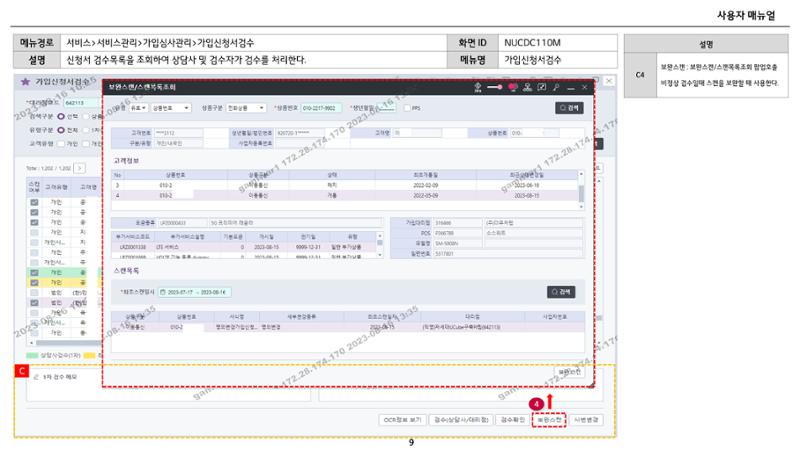Click the 부가서비스코드 column header
800x450 pixels.
click(x=133, y=237)
